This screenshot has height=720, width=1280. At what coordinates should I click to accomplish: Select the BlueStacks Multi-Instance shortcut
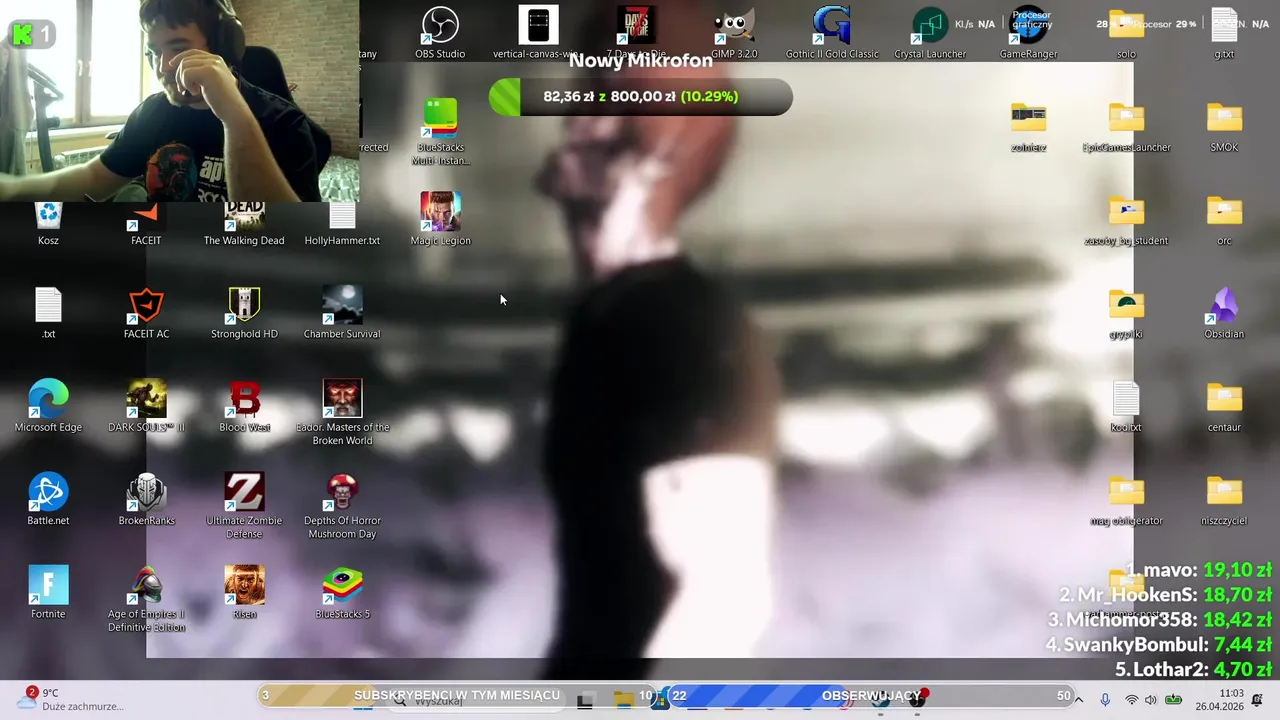pyautogui.click(x=440, y=132)
